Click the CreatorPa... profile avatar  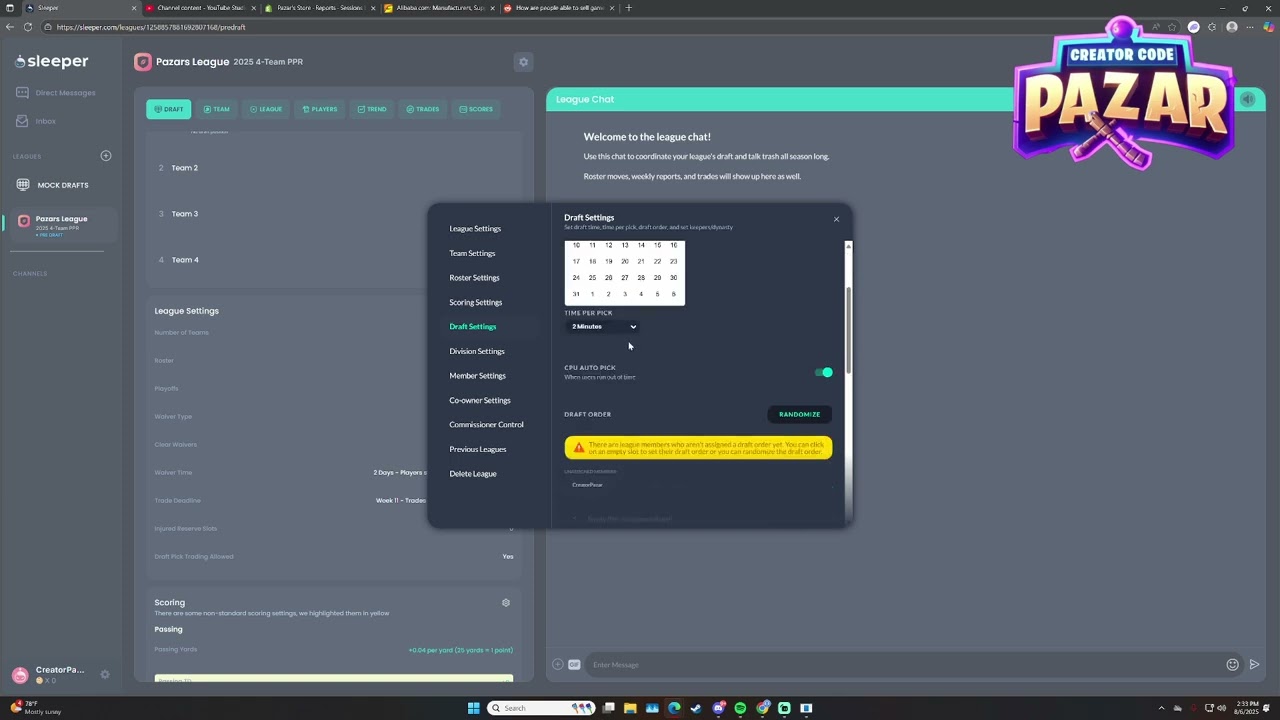pos(20,675)
